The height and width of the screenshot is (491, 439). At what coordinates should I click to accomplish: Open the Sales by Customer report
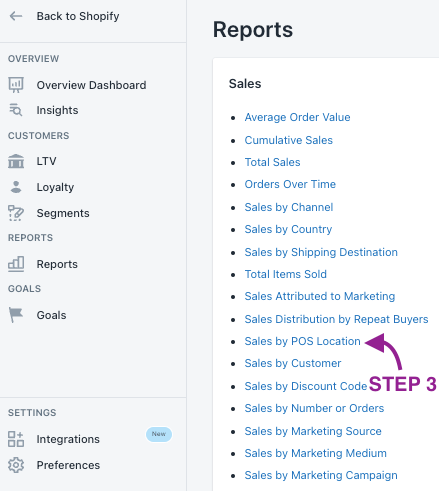[x=293, y=363]
